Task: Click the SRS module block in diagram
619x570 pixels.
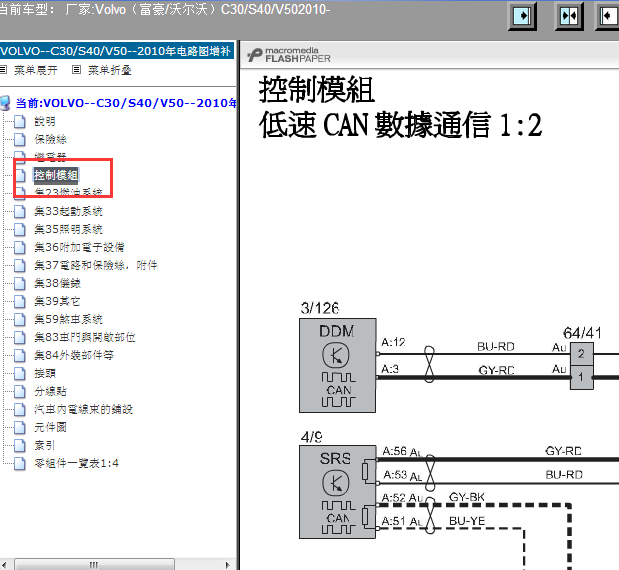Action: pos(338,492)
